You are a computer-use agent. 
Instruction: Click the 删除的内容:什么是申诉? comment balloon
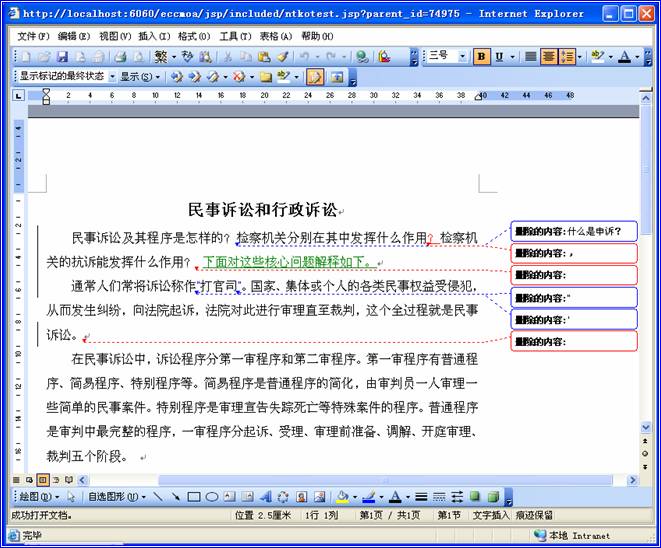(573, 231)
